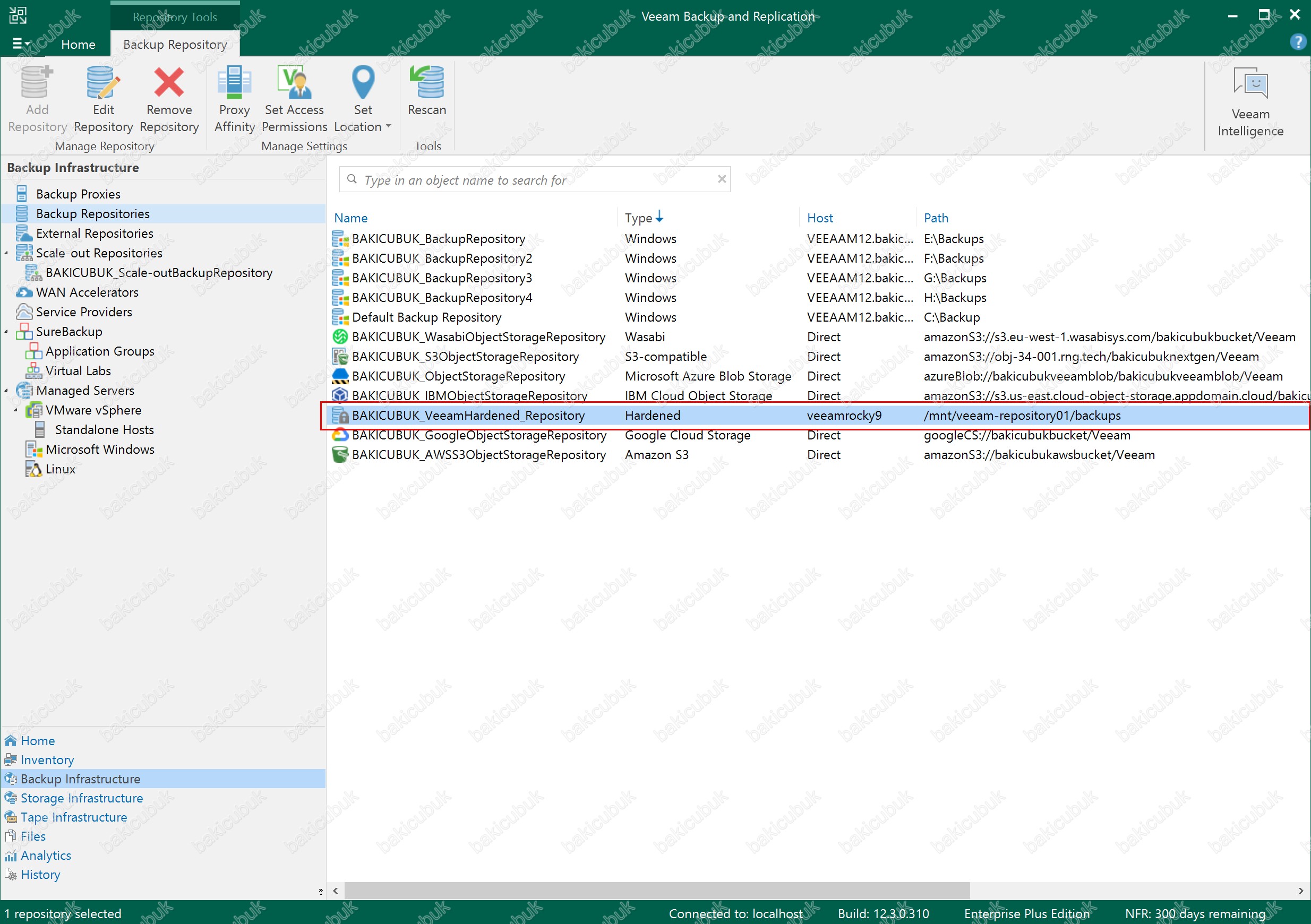Sort the list by Host column

pyautogui.click(x=820, y=218)
